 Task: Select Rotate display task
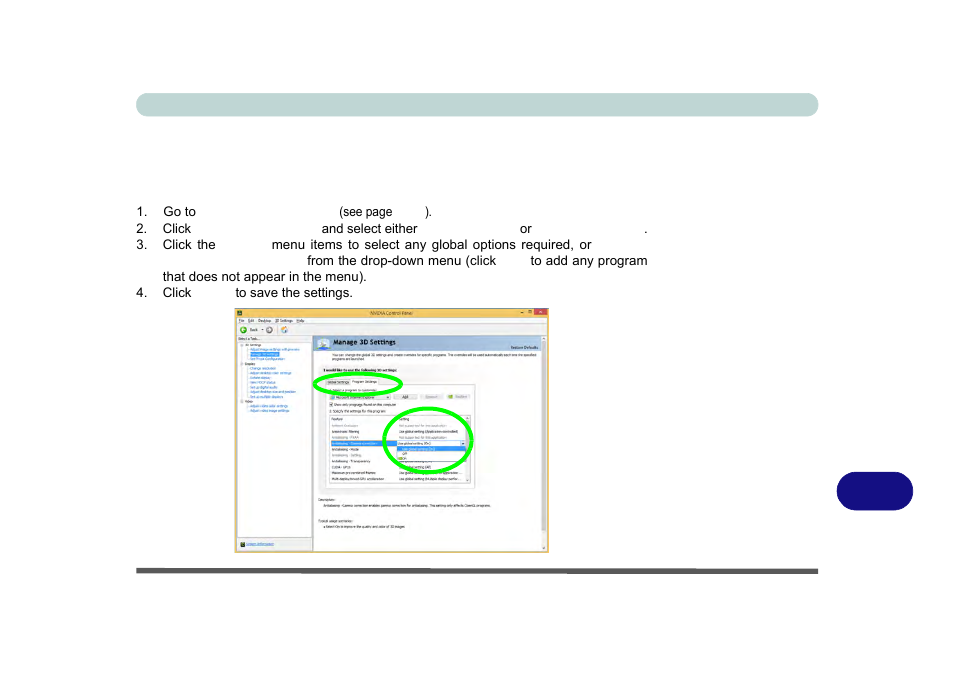coord(260,378)
